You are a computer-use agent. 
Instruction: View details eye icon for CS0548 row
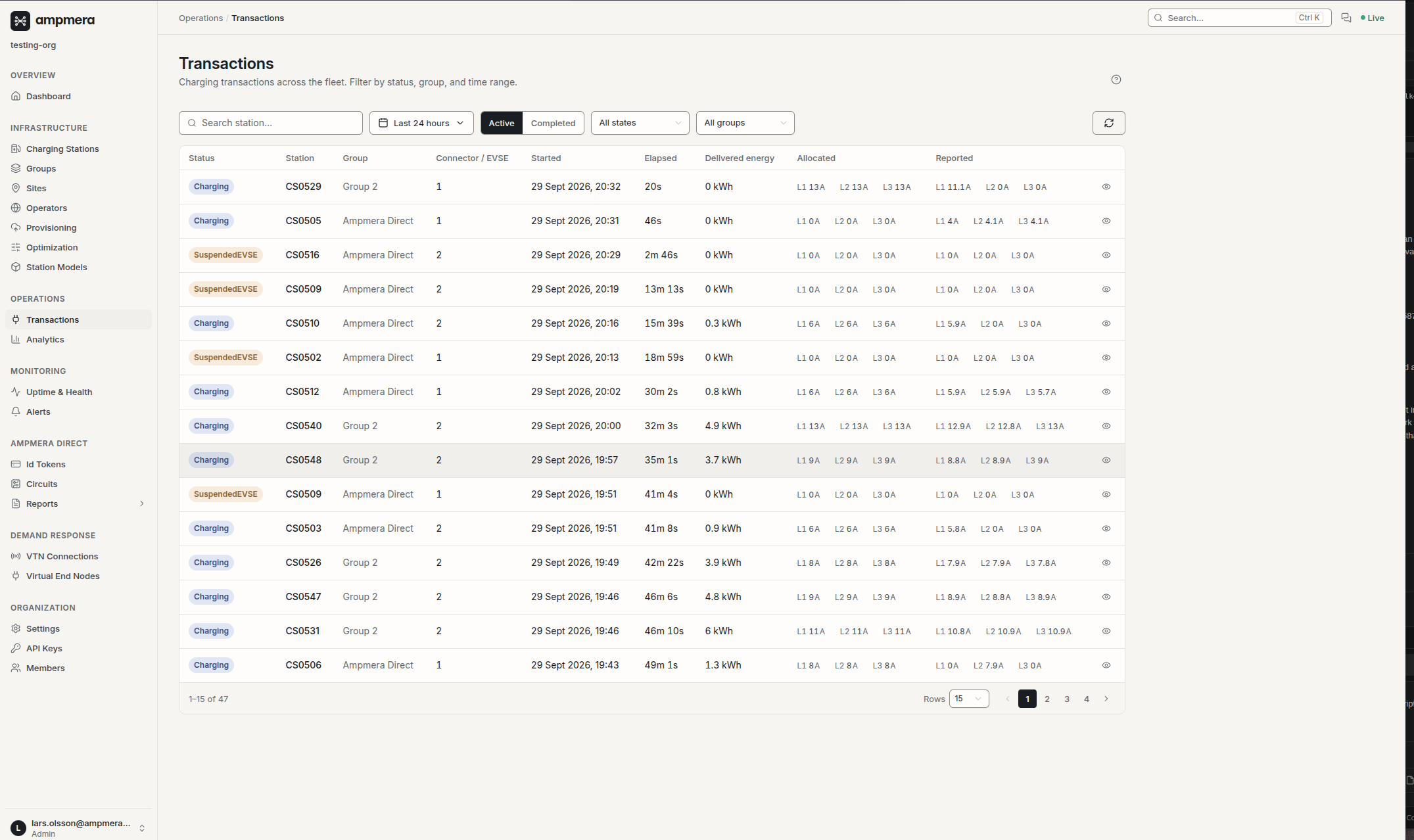(1106, 460)
